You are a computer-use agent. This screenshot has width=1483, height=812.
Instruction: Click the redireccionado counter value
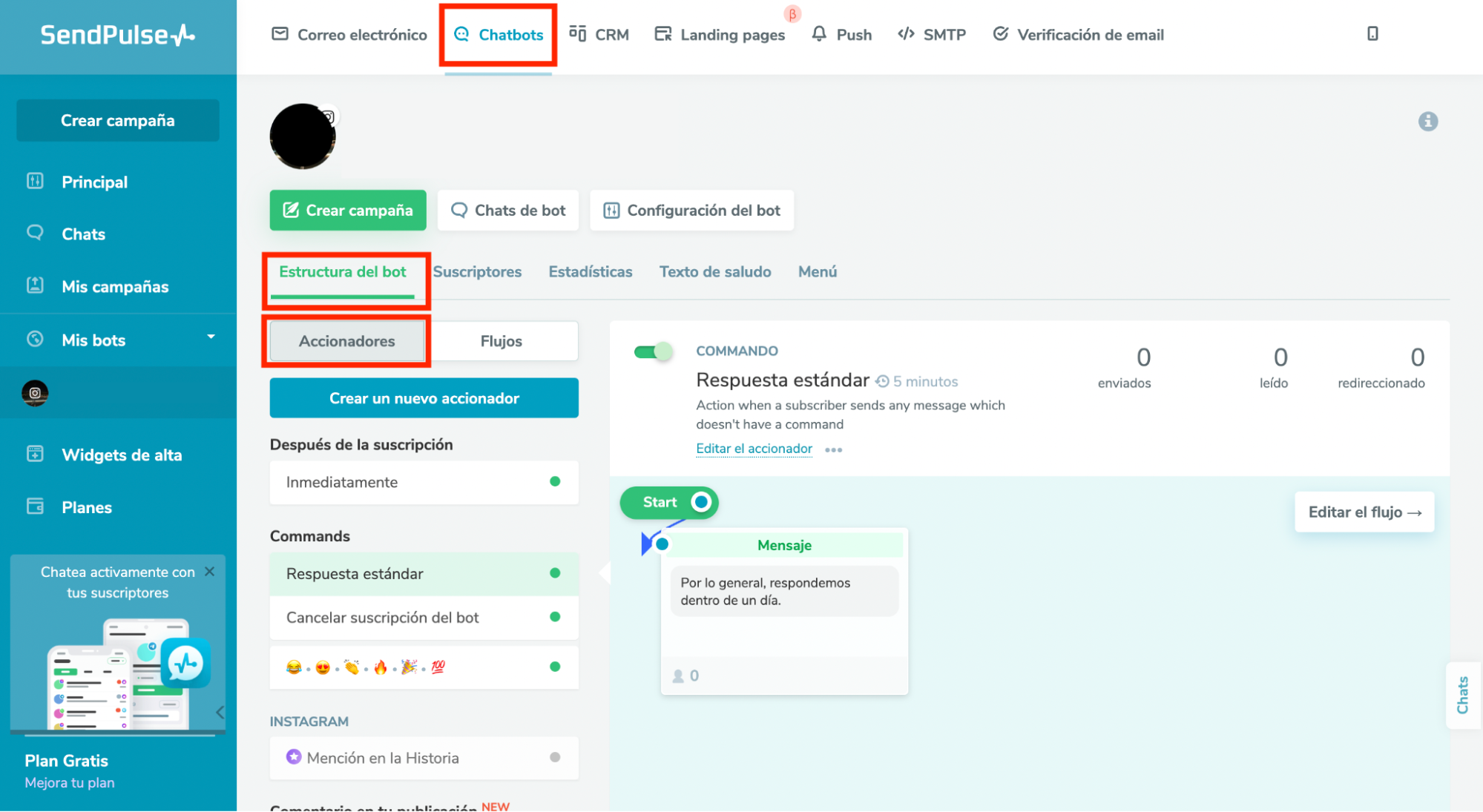1417,357
